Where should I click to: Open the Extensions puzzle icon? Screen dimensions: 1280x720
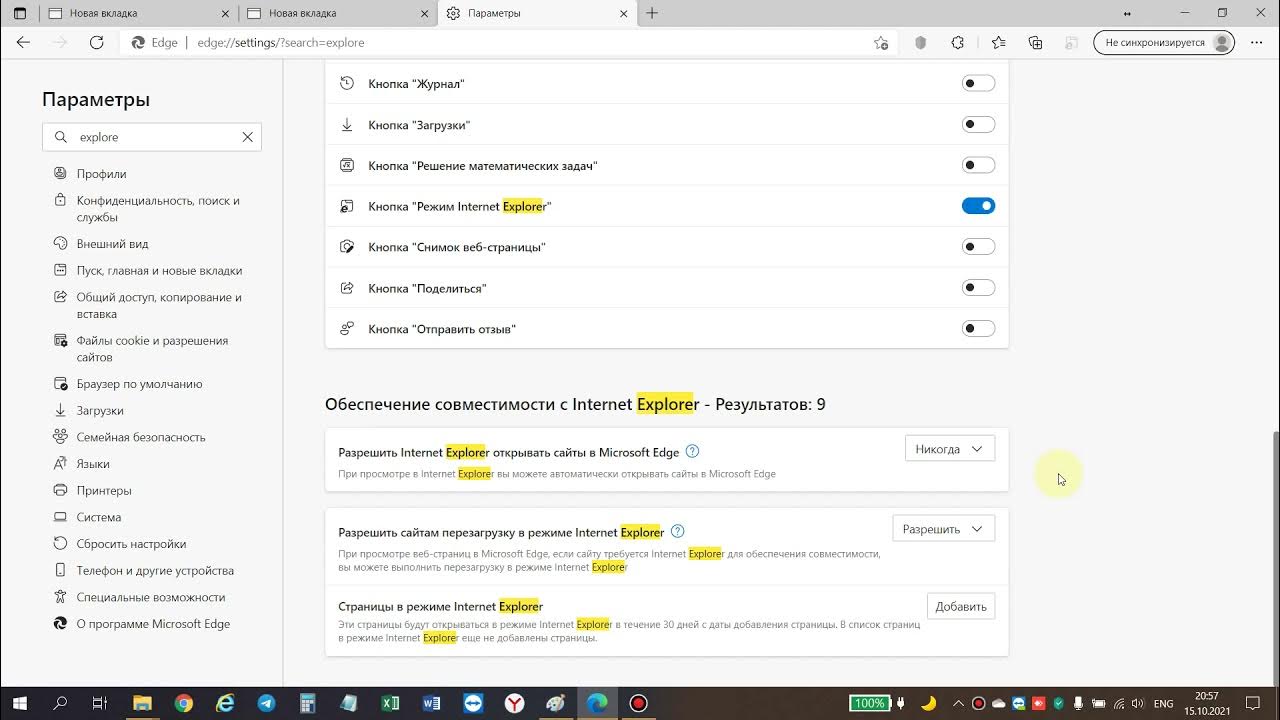958,43
